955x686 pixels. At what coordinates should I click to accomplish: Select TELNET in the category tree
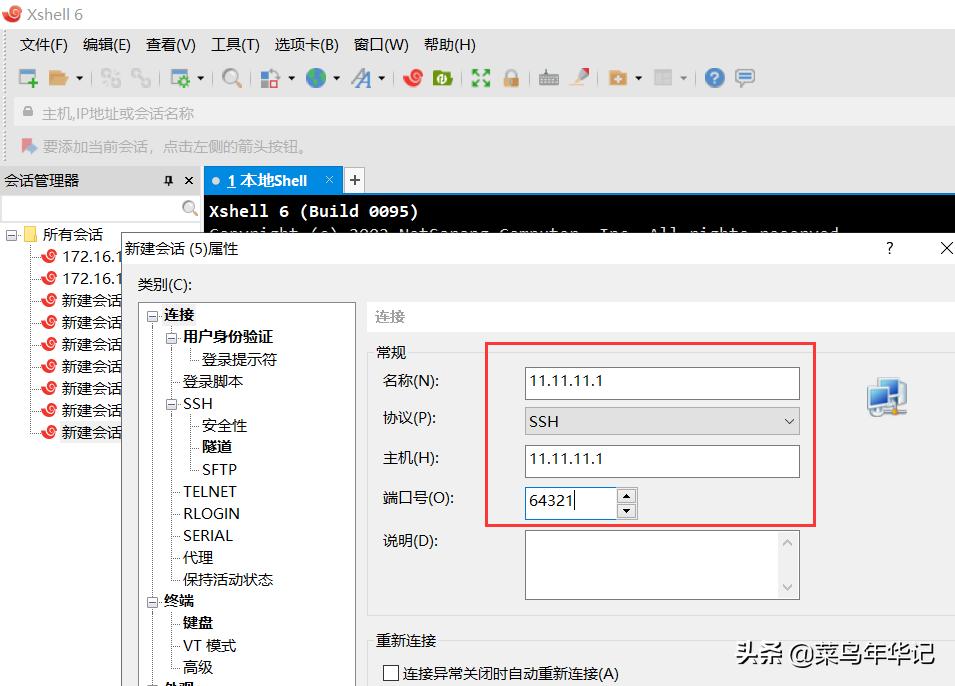[x=210, y=491]
